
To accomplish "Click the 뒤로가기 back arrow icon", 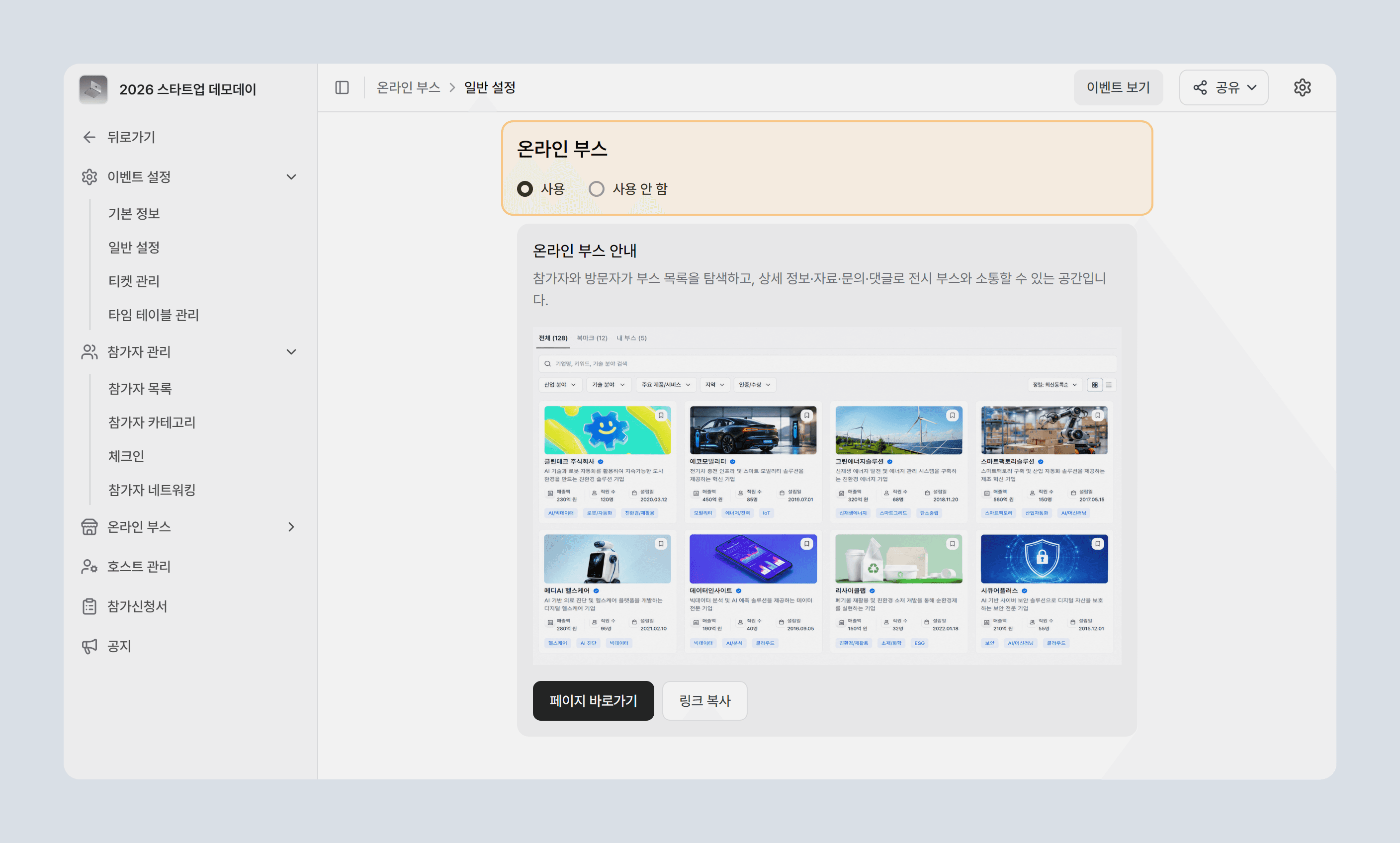I will (89, 137).
